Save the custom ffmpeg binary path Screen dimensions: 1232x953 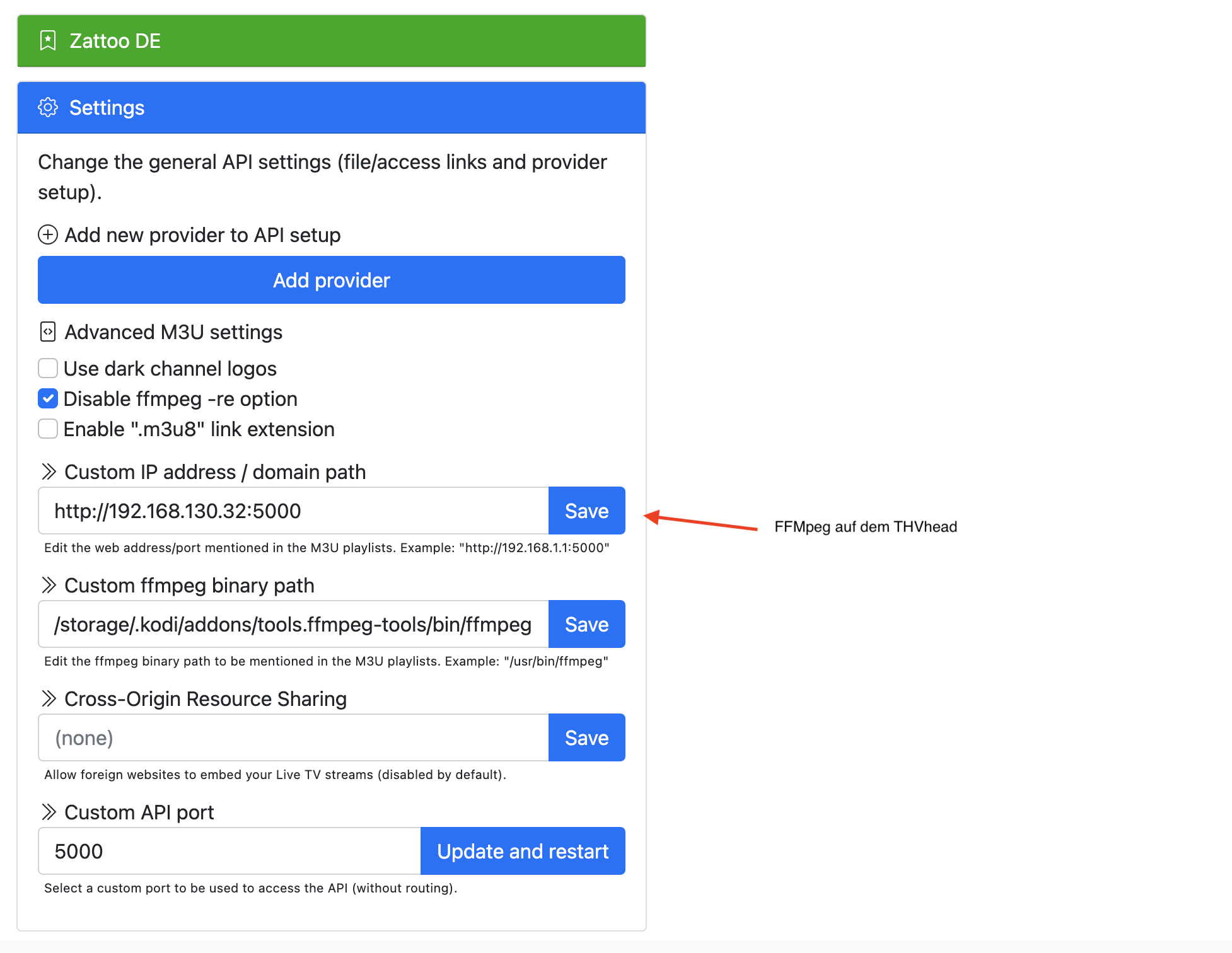(x=587, y=624)
